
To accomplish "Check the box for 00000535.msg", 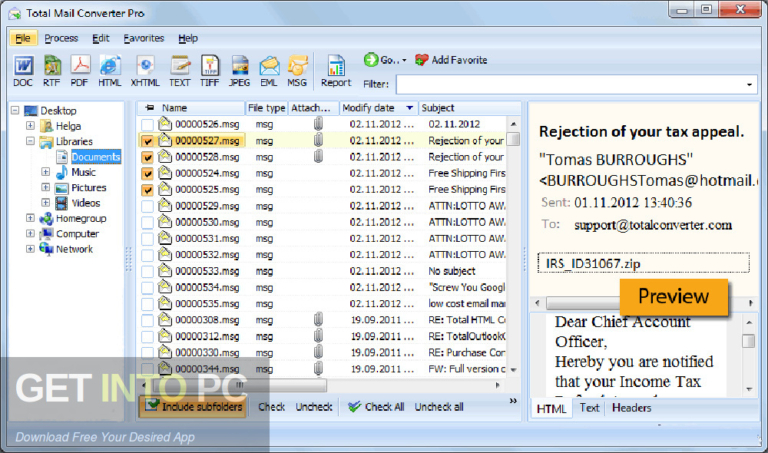I will click(x=147, y=304).
